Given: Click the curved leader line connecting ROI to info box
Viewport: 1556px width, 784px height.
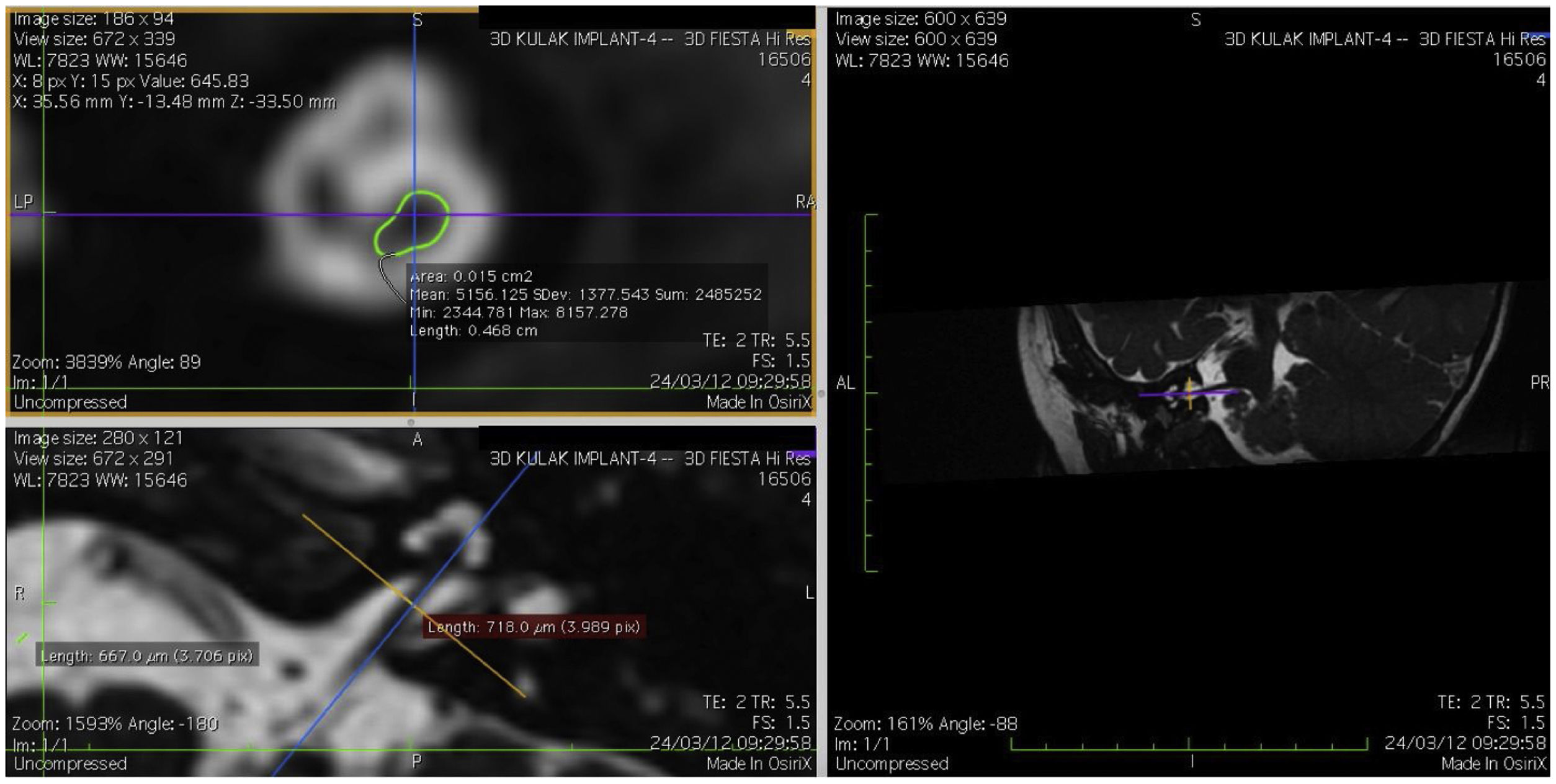Looking at the screenshot, I should pyautogui.click(x=383, y=276).
